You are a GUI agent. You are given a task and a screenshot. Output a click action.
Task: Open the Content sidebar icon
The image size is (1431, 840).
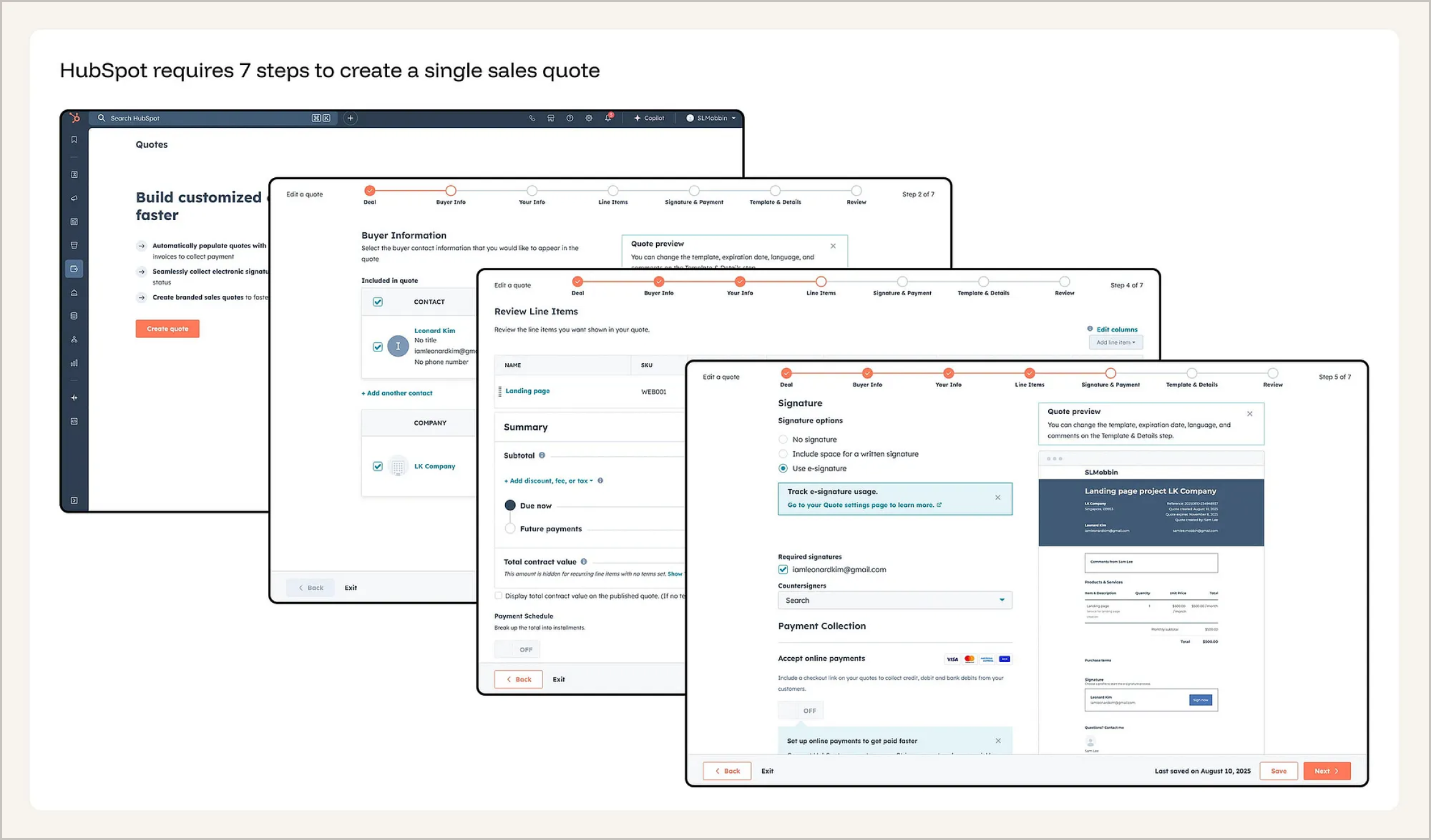74,222
